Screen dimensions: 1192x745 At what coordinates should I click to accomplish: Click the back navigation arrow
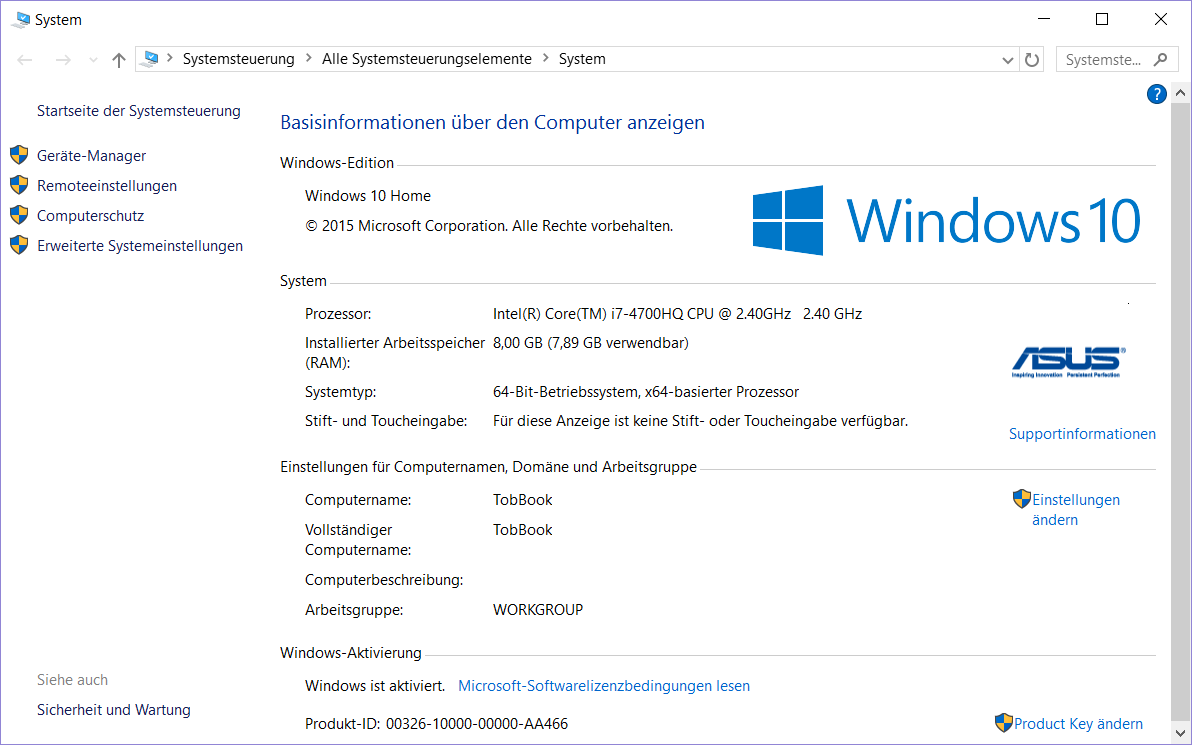(x=24, y=60)
